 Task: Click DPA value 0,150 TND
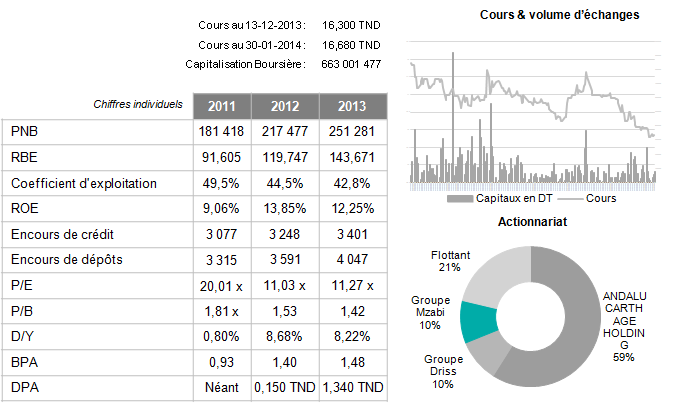click(x=284, y=387)
